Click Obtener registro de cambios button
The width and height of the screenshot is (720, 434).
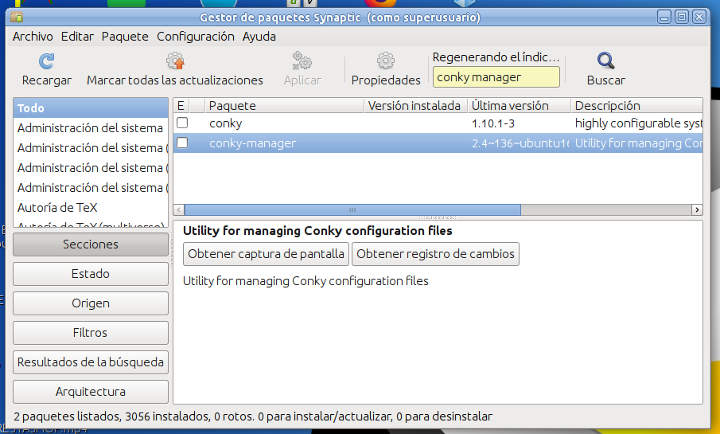435,254
